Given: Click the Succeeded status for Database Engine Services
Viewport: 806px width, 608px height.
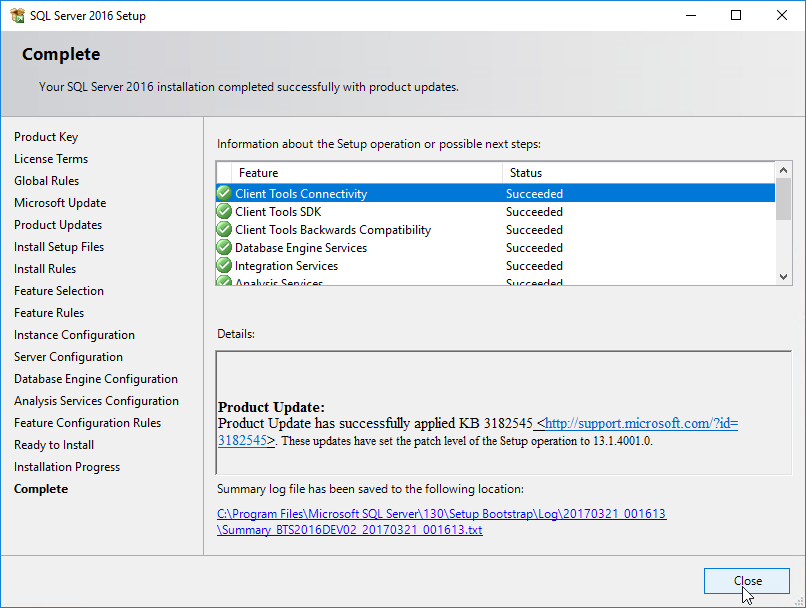Looking at the screenshot, I should coord(534,248).
